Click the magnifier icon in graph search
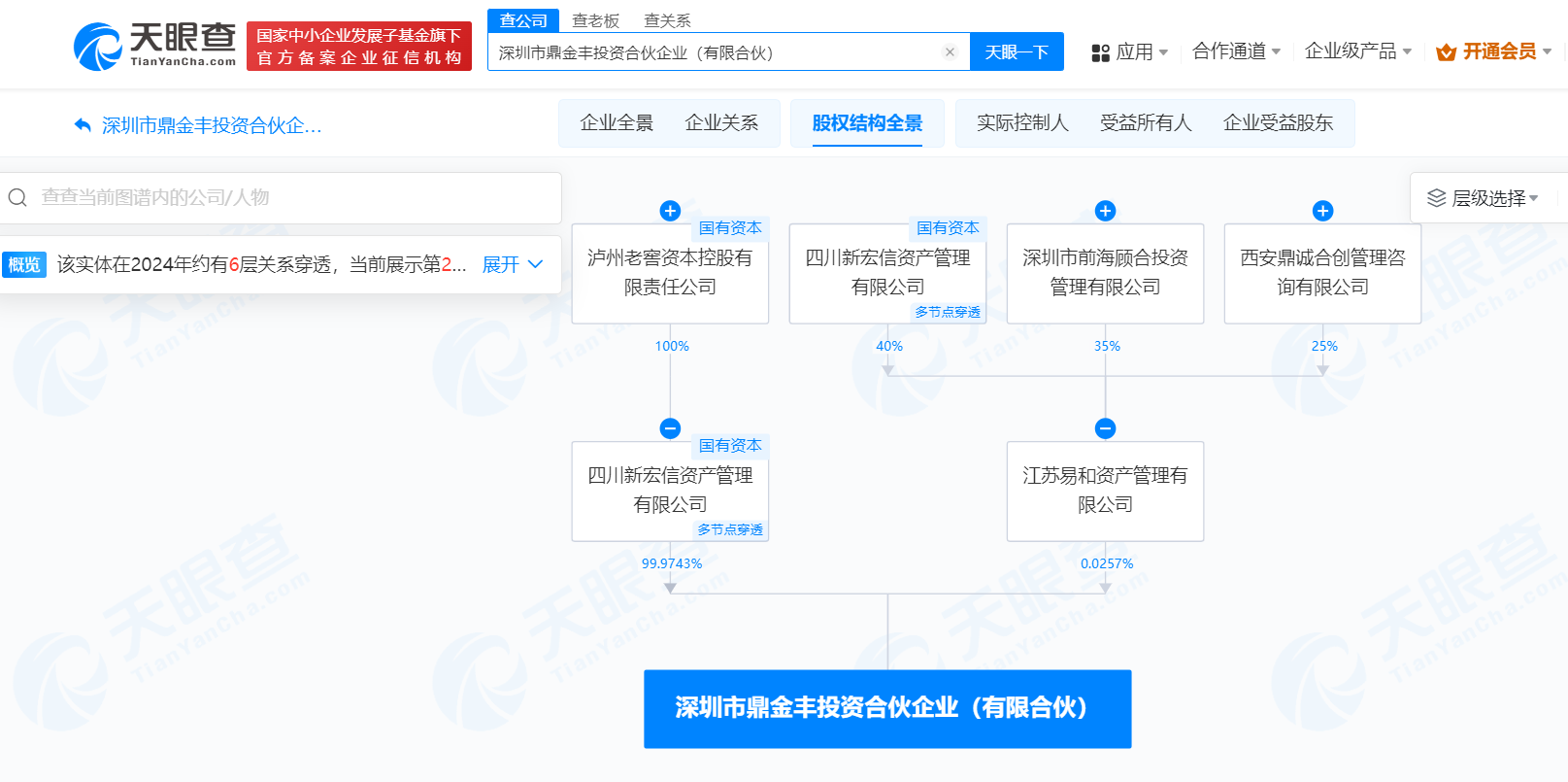1568x782 pixels. click(17, 198)
